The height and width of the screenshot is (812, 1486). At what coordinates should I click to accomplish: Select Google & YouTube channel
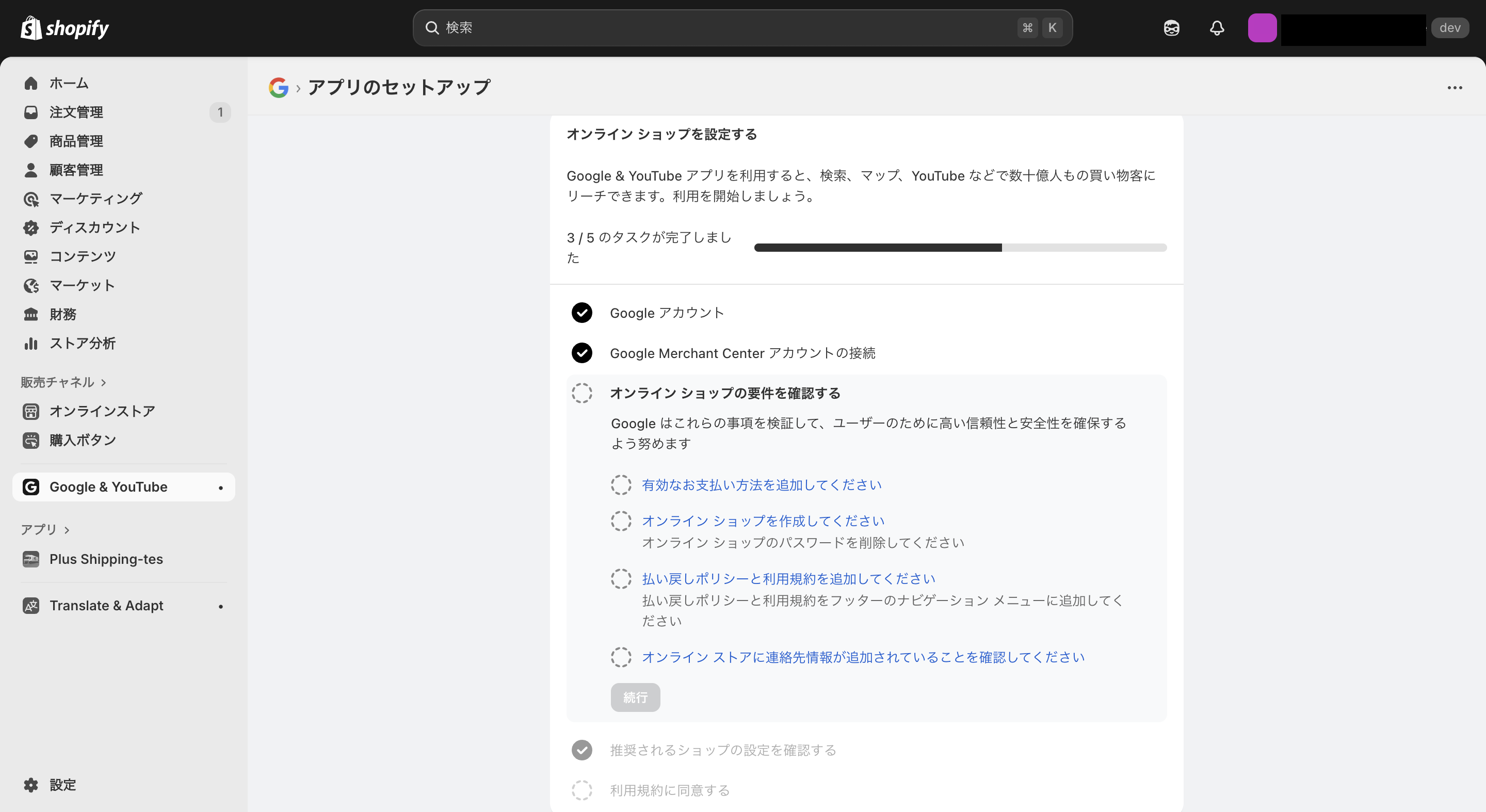coord(123,487)
